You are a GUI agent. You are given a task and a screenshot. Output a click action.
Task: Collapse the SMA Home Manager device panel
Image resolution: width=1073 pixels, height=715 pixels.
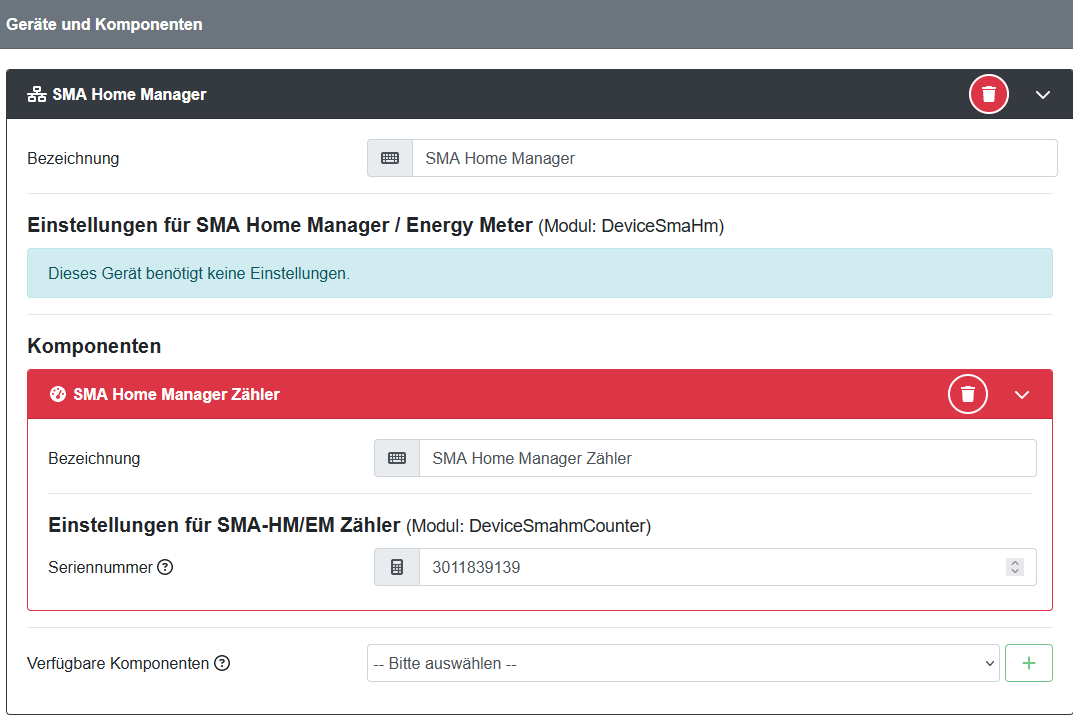1042,95
